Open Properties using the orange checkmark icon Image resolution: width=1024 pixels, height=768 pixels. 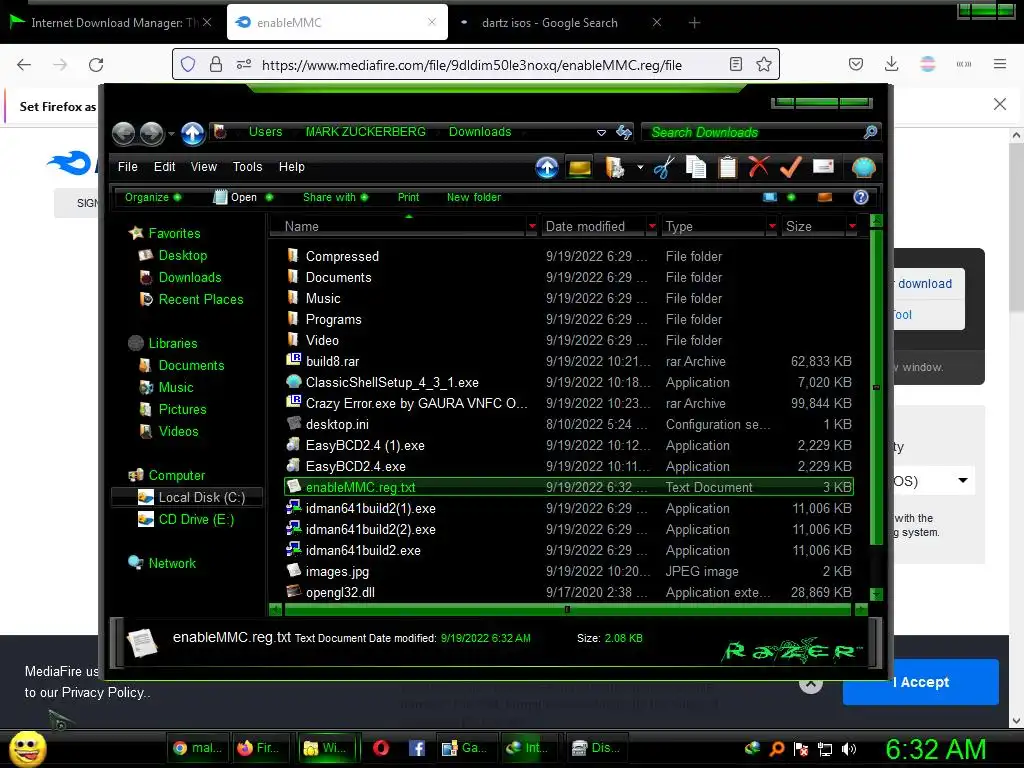click(x=790, y=167)
